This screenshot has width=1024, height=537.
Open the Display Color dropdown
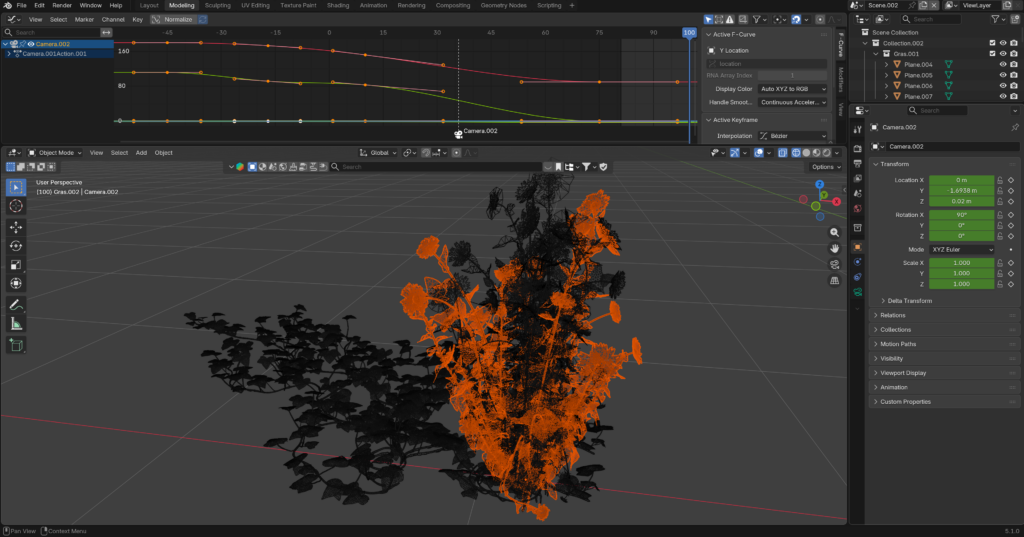pyautogui.click(x=793, y=89)
